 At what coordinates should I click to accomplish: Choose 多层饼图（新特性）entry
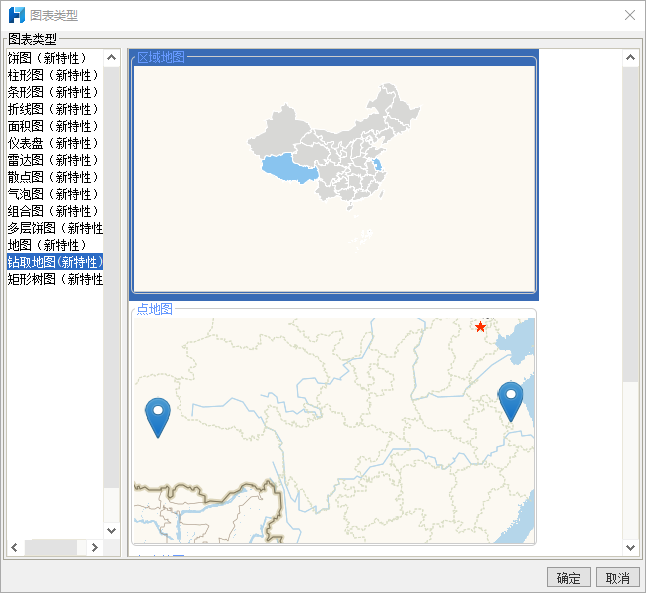pos(55,228)
